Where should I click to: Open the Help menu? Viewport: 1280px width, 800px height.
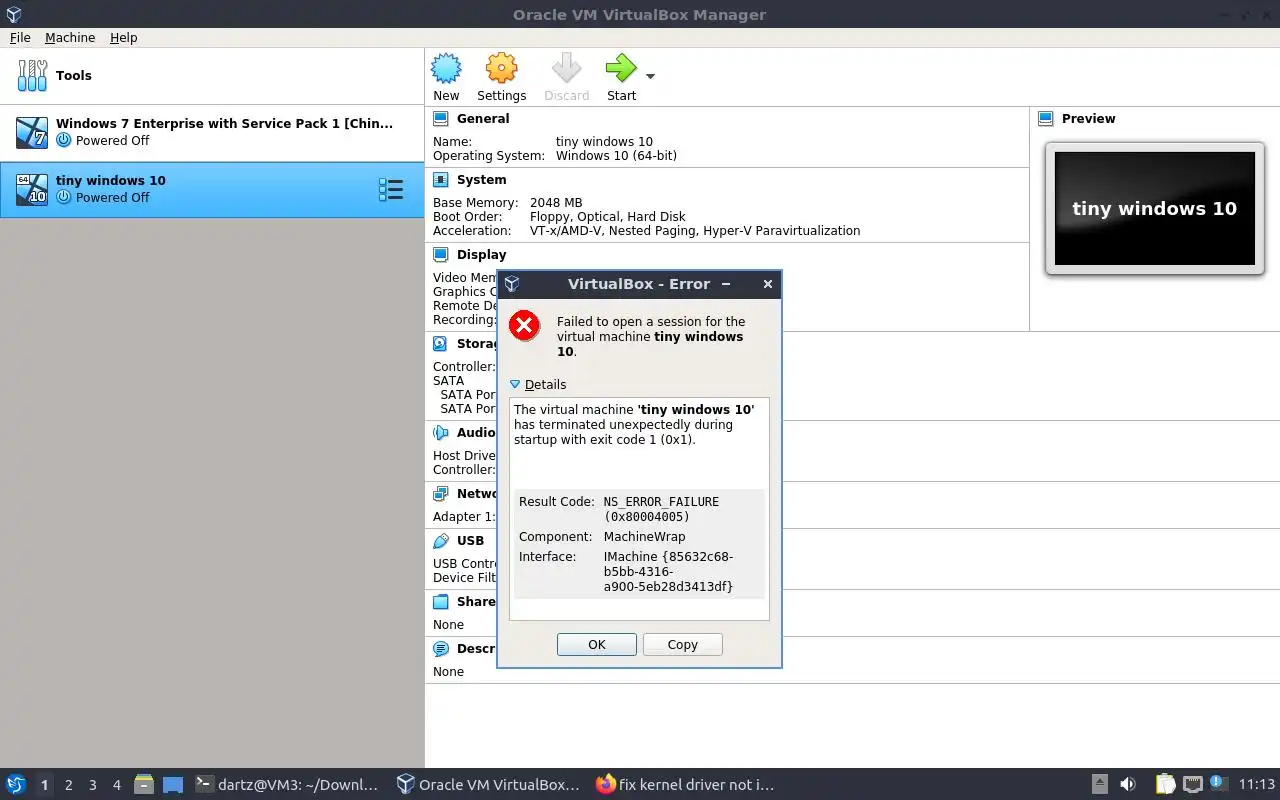[x=124, y=37]
